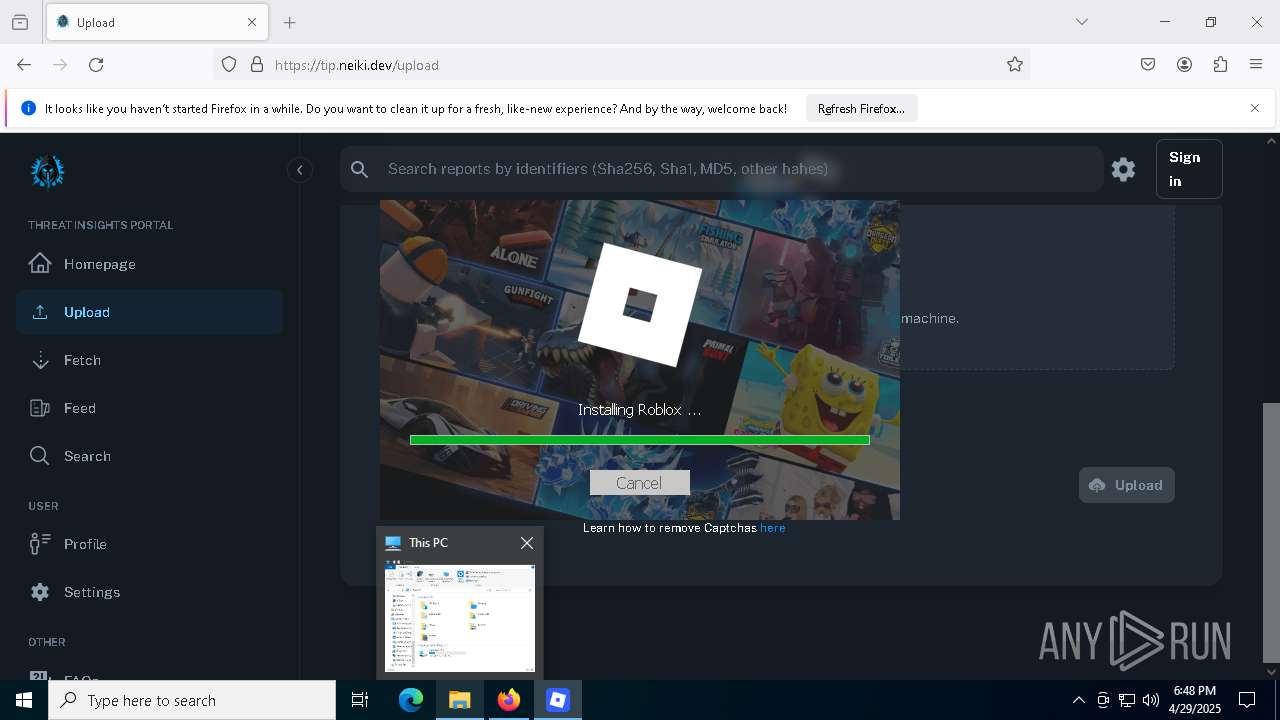Select Upload in the sidebar
The height and width of the screenshot is (720, 1280).
(150, 312)
